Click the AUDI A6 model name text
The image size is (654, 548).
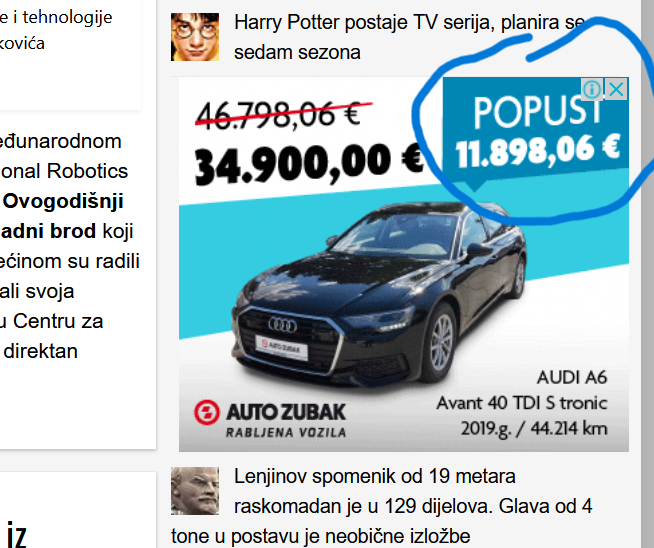click(x=572, y=377)
